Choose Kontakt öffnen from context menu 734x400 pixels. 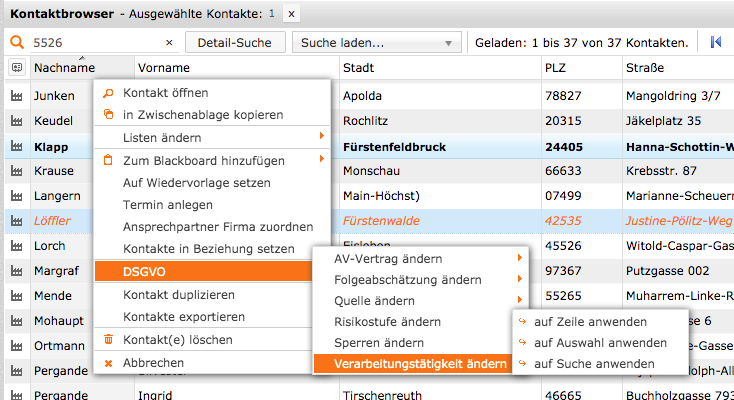pos(166,93)
